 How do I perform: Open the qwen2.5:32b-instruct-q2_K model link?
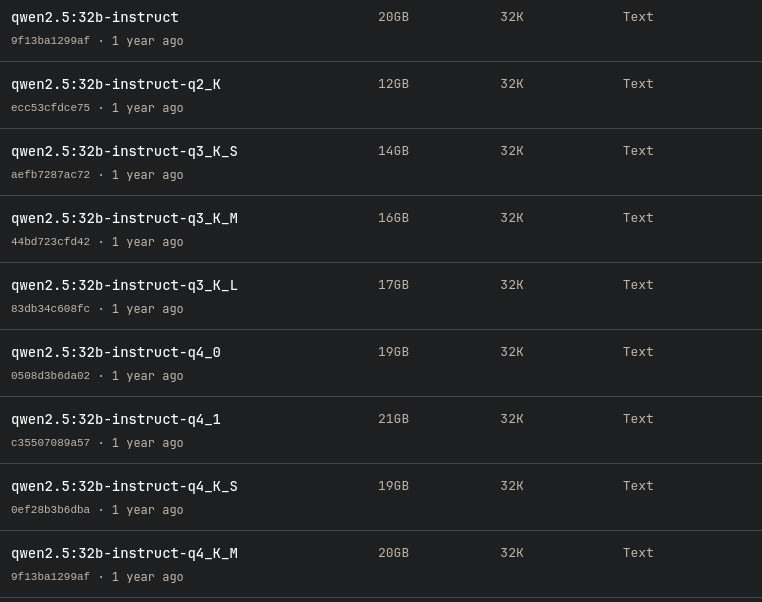pyautogui.click(x=116, y=85)
